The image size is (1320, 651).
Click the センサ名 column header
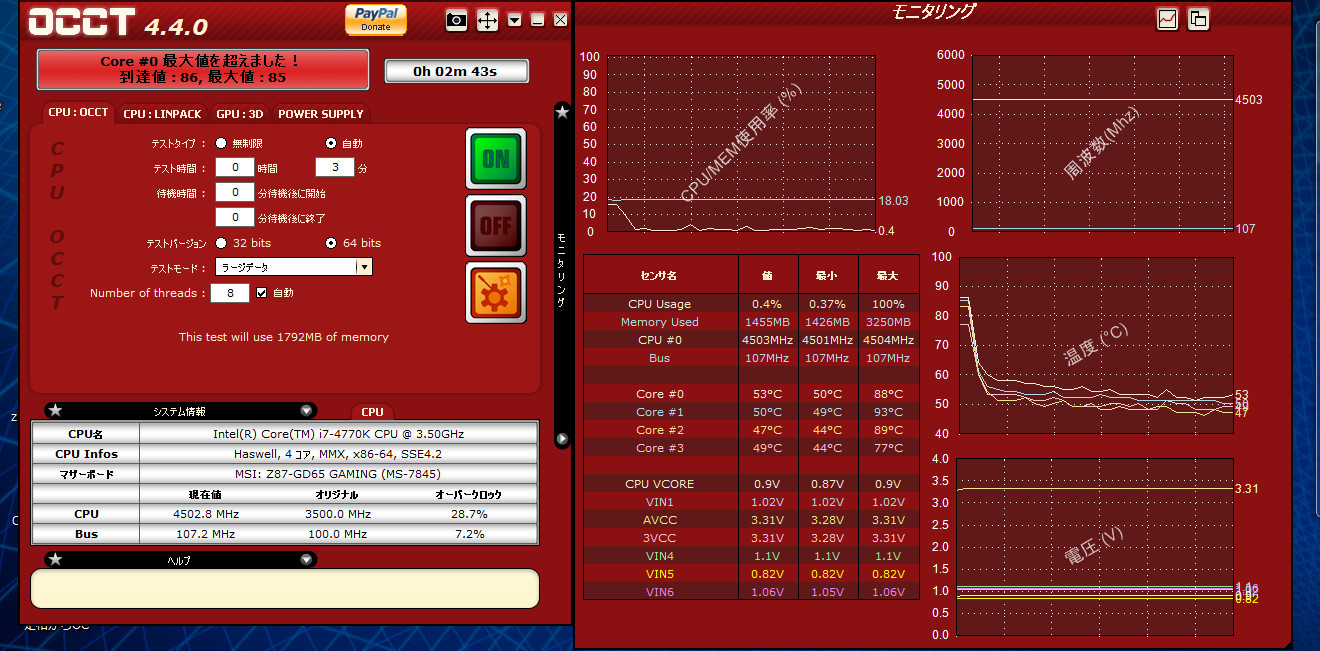(660, 274)
